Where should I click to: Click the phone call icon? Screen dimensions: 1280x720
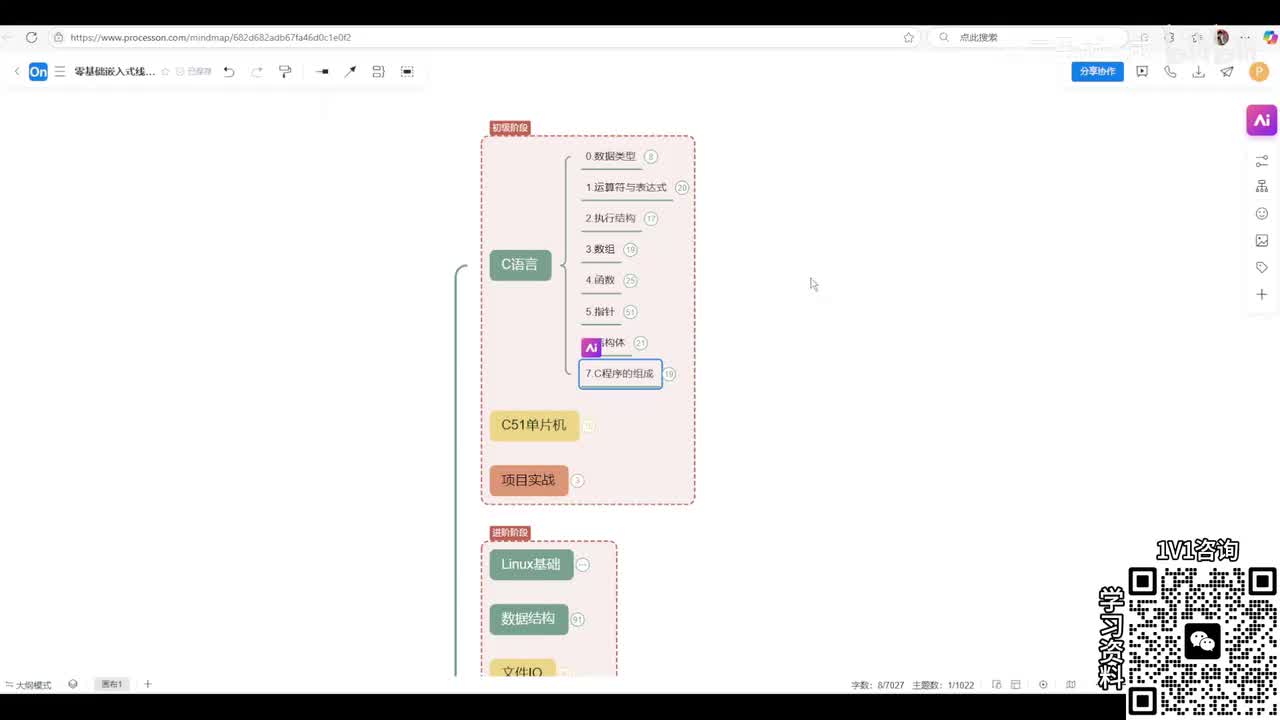(x=1170, y=72)
